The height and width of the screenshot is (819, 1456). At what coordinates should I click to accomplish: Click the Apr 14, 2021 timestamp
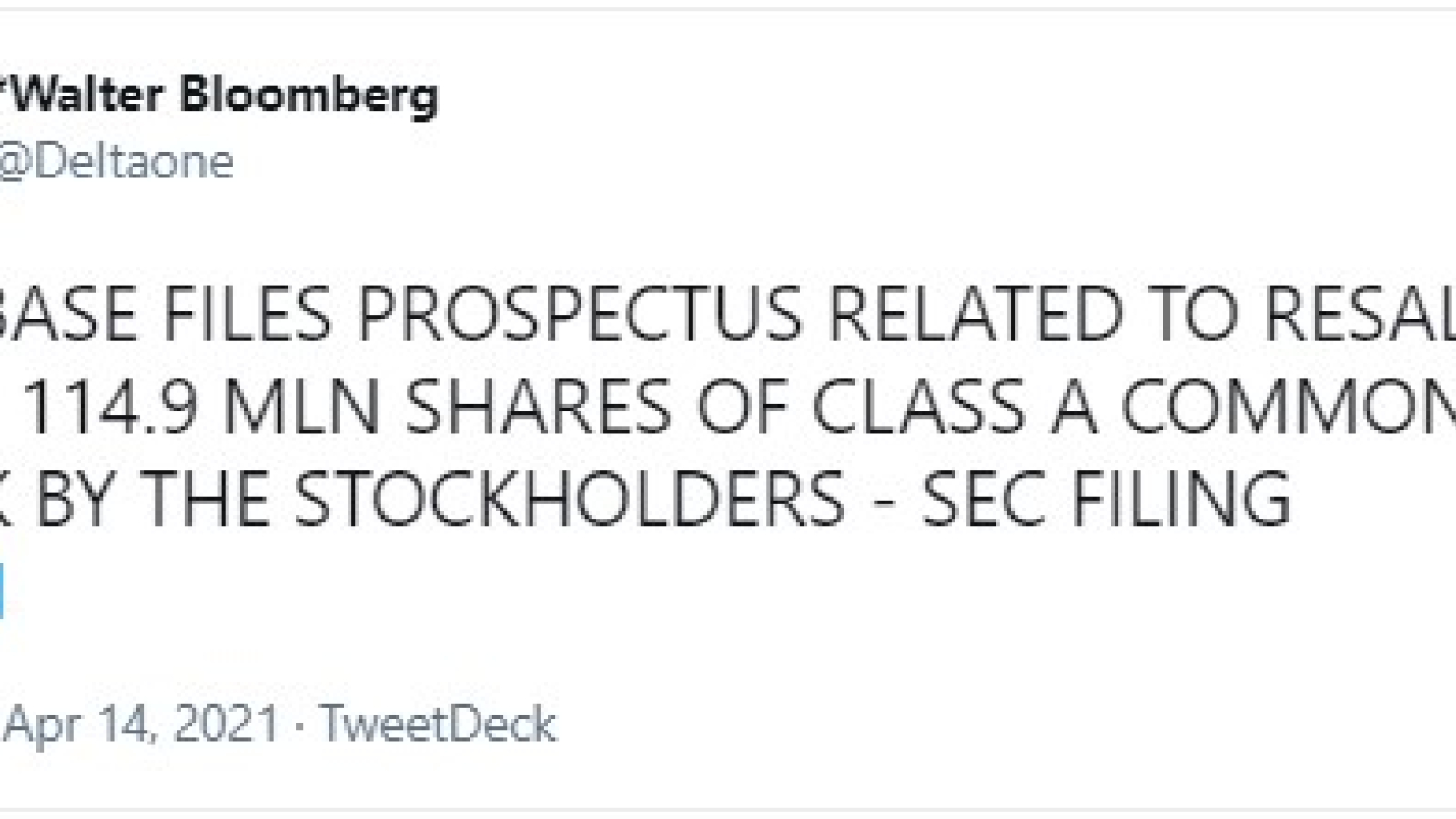141,725
